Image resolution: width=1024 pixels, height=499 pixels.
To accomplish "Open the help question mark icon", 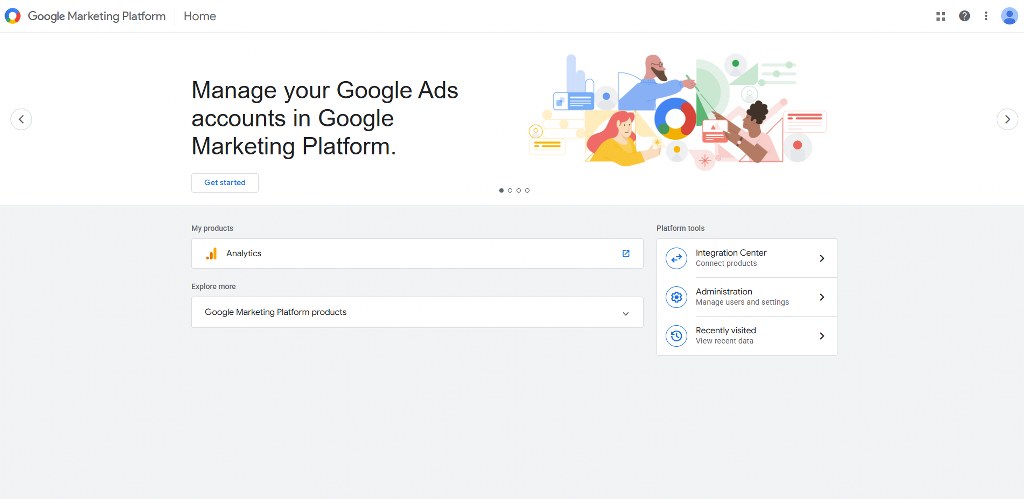I will [x=964, y=16].
